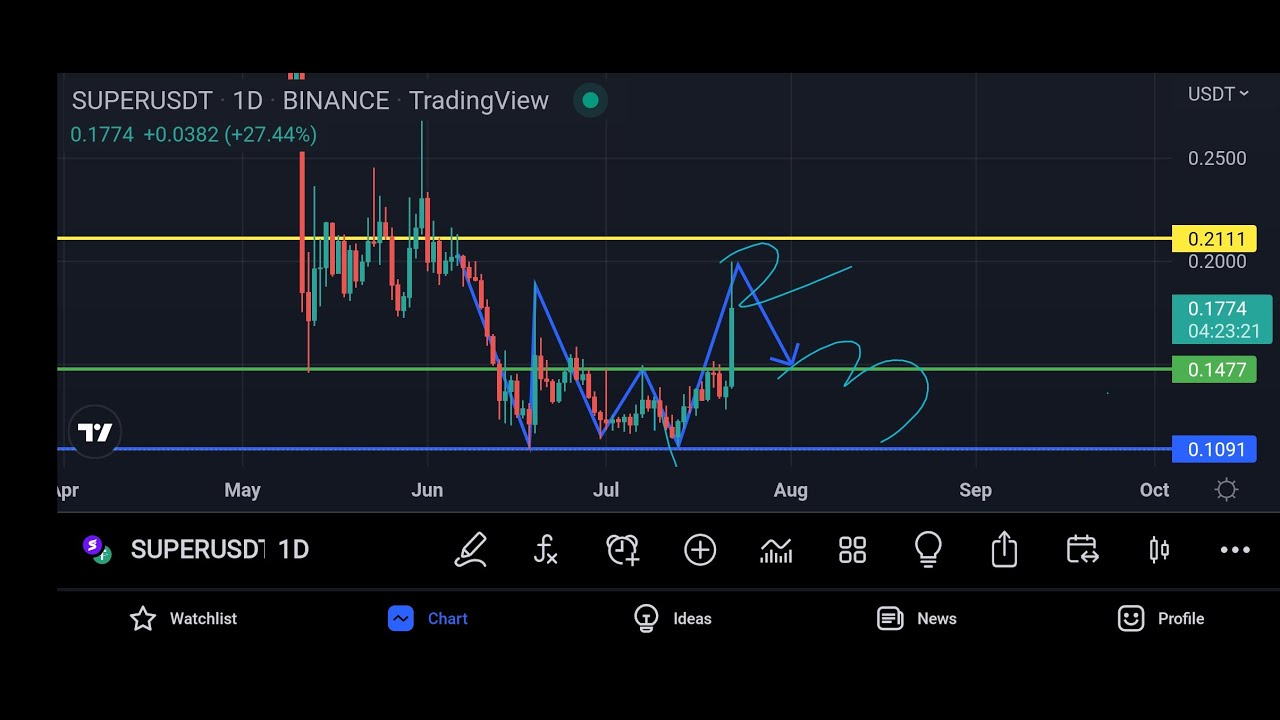Open the layout grid squares icon

pos(852,550)
